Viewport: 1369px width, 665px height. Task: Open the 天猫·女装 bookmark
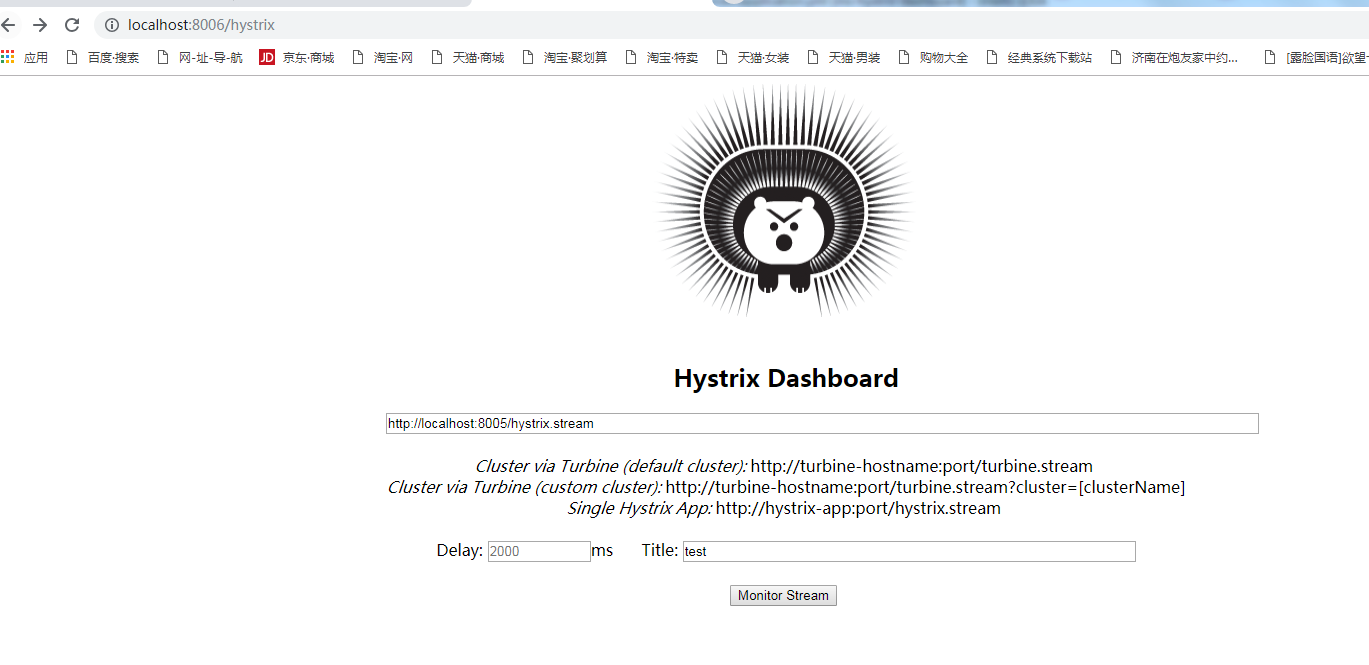(762, 57)
